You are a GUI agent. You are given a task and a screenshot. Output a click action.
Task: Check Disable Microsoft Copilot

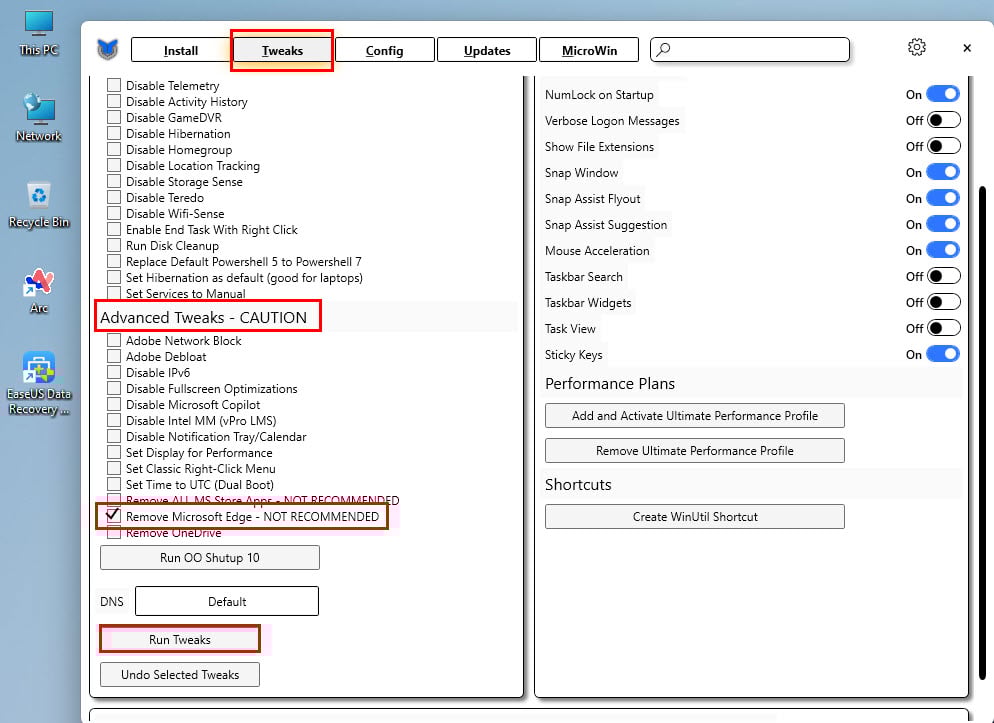pos(114,404)
